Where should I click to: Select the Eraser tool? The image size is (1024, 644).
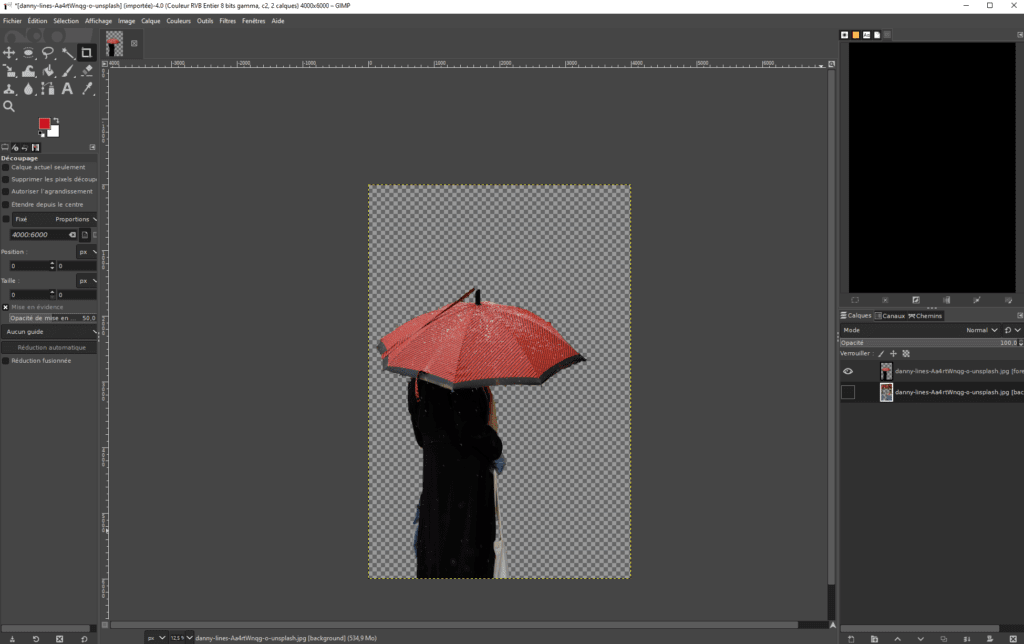coord(87,71)
